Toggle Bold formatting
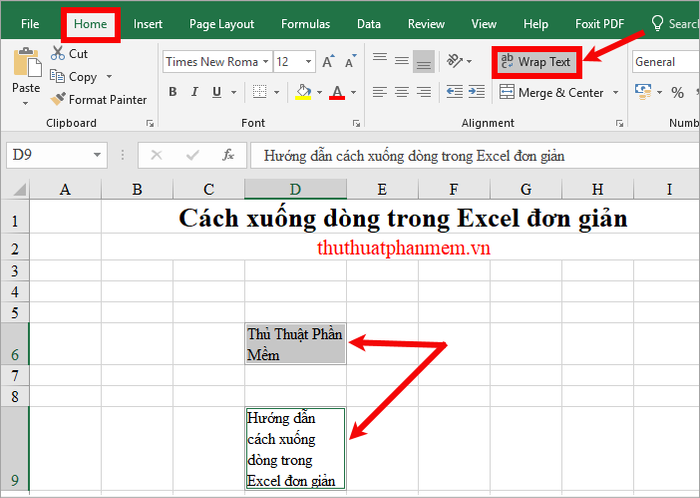Image resolution: width=700 pixels, height=498 pixels. coord(173,92)
